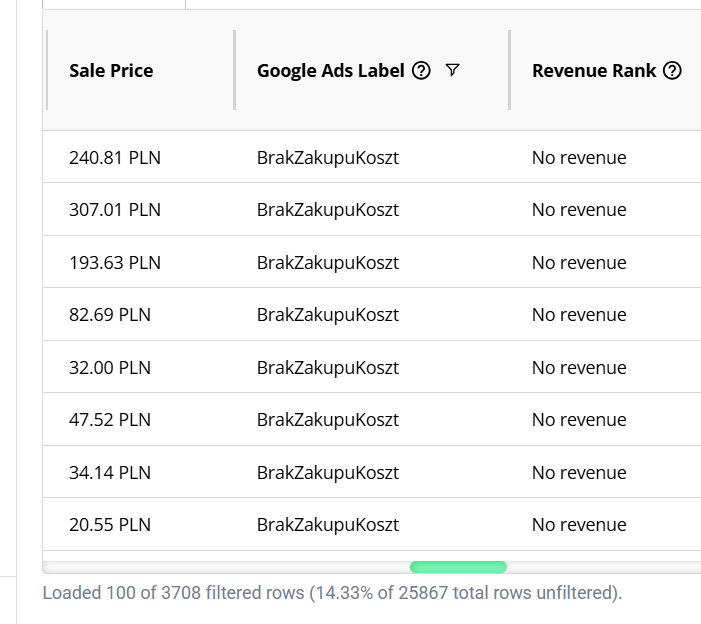Open the Google Ads Label filter icon
Image resolution: width=701 pixels, height=624 pixels.
point(453,70)
